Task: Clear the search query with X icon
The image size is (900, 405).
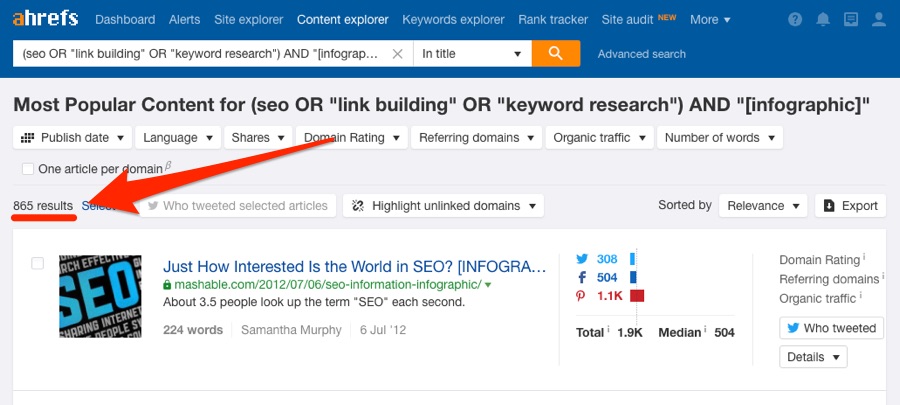Action: click(x=397, y=54)
